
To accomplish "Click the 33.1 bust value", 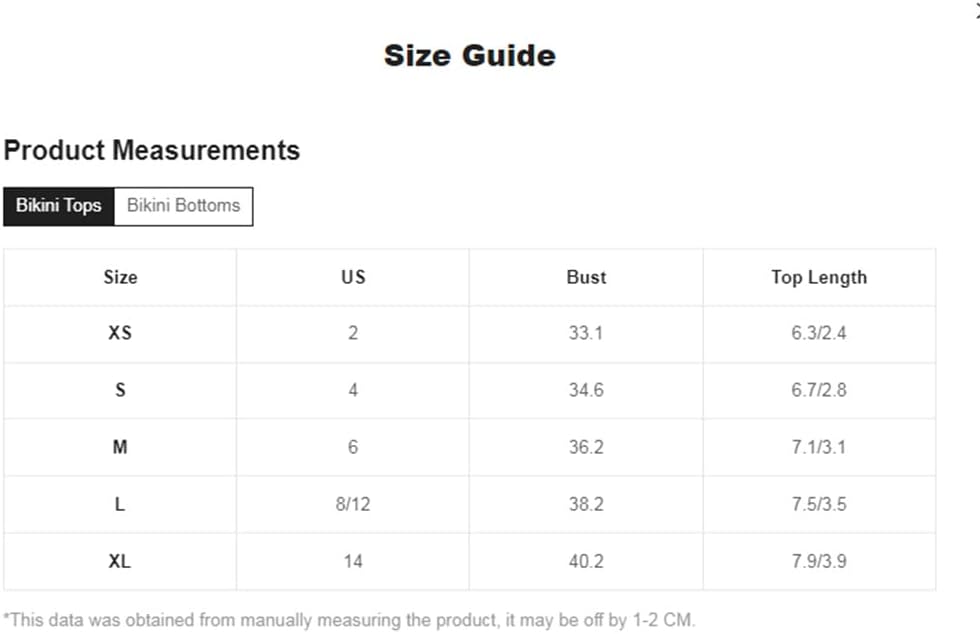I will click(x=586, y=333).
